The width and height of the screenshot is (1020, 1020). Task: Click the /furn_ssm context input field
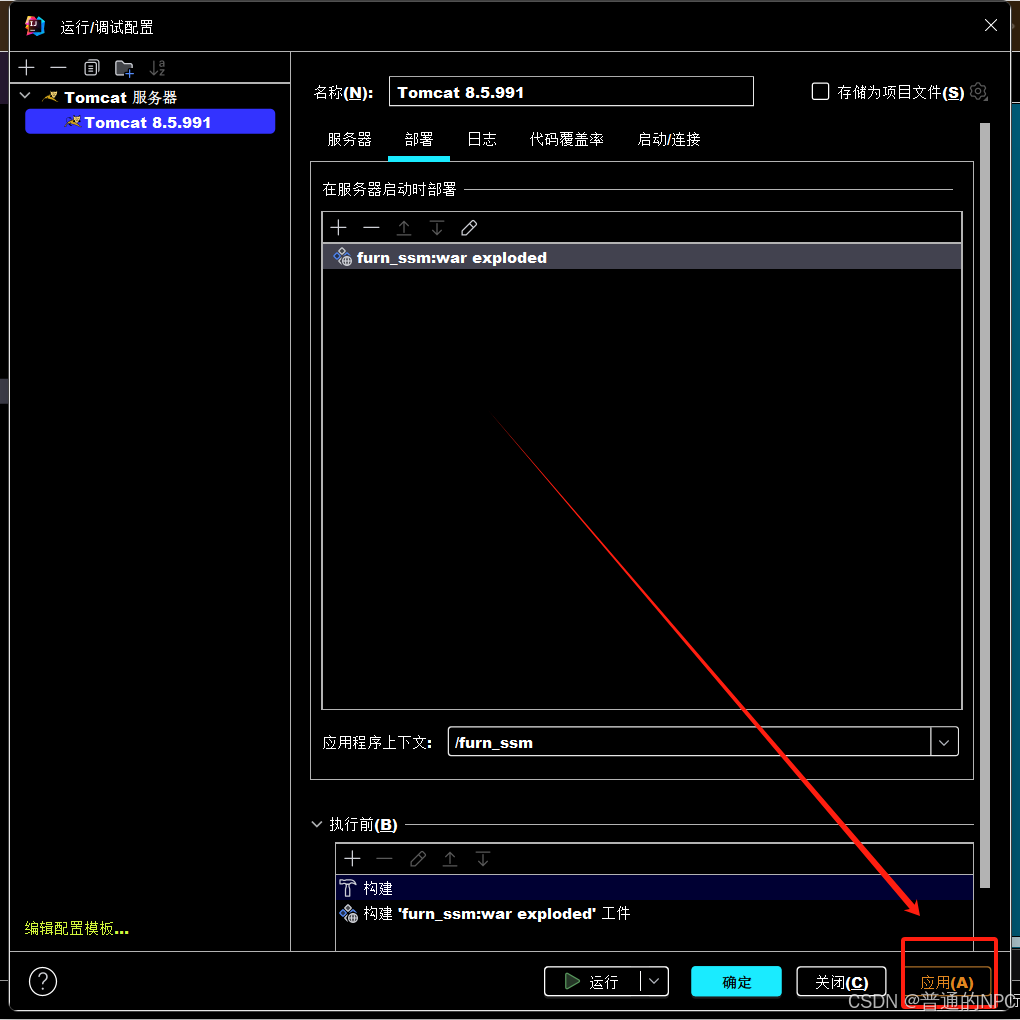point(690,742)
